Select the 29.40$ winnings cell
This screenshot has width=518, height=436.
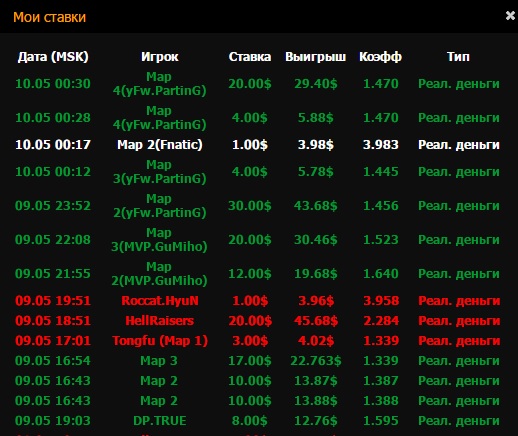(315, 84)
